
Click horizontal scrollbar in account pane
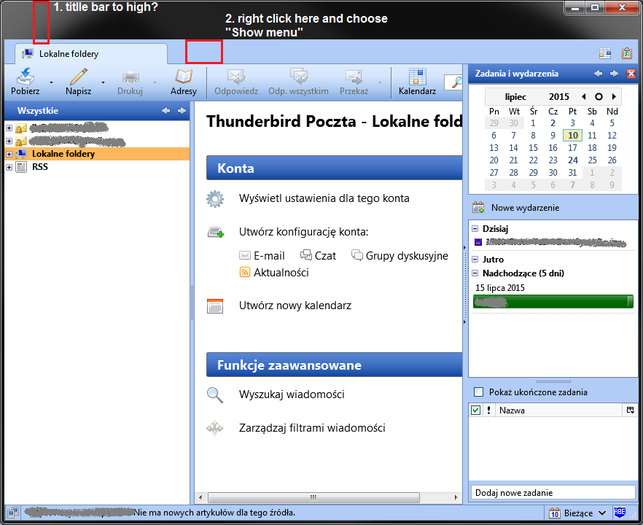(x=314, y=498)
